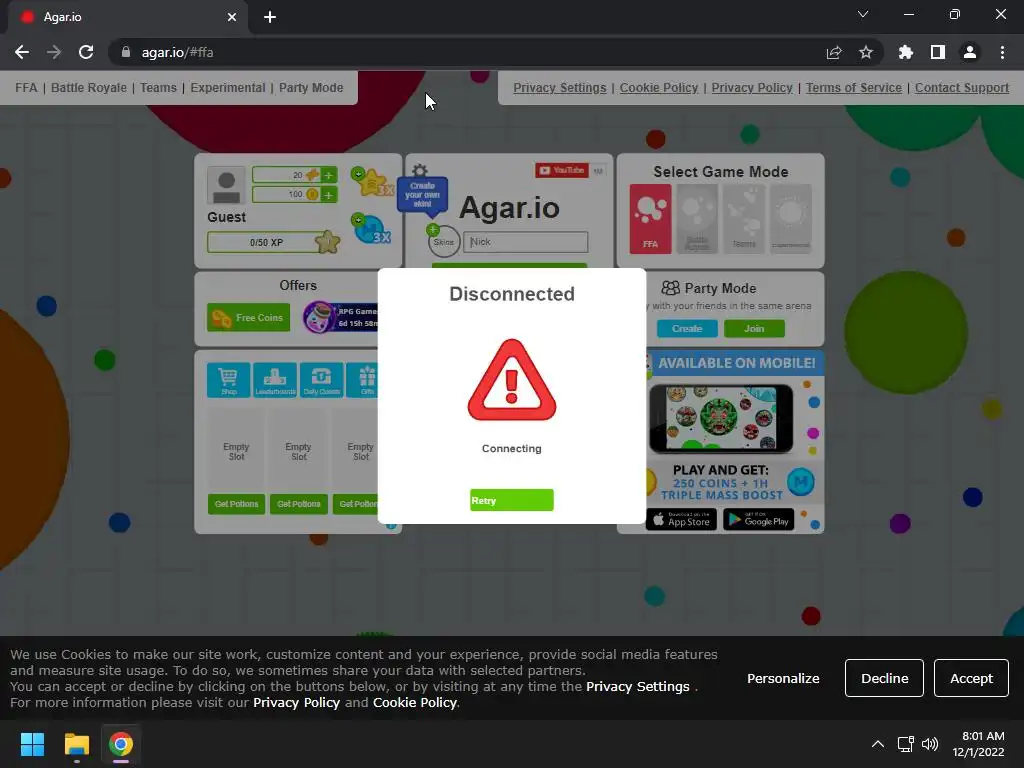The width and height of the screenshot is (1024, 768).
Task: Open the clock showing 8:01 AM
Action: pos(978,744)
